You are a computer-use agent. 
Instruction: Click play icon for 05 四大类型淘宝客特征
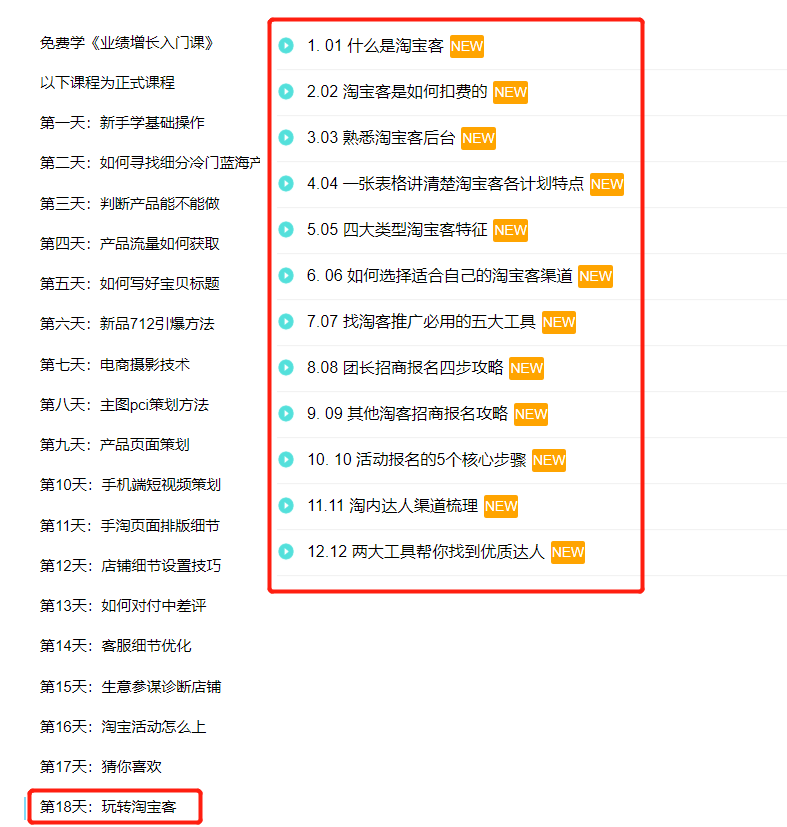tap(286, 229)
